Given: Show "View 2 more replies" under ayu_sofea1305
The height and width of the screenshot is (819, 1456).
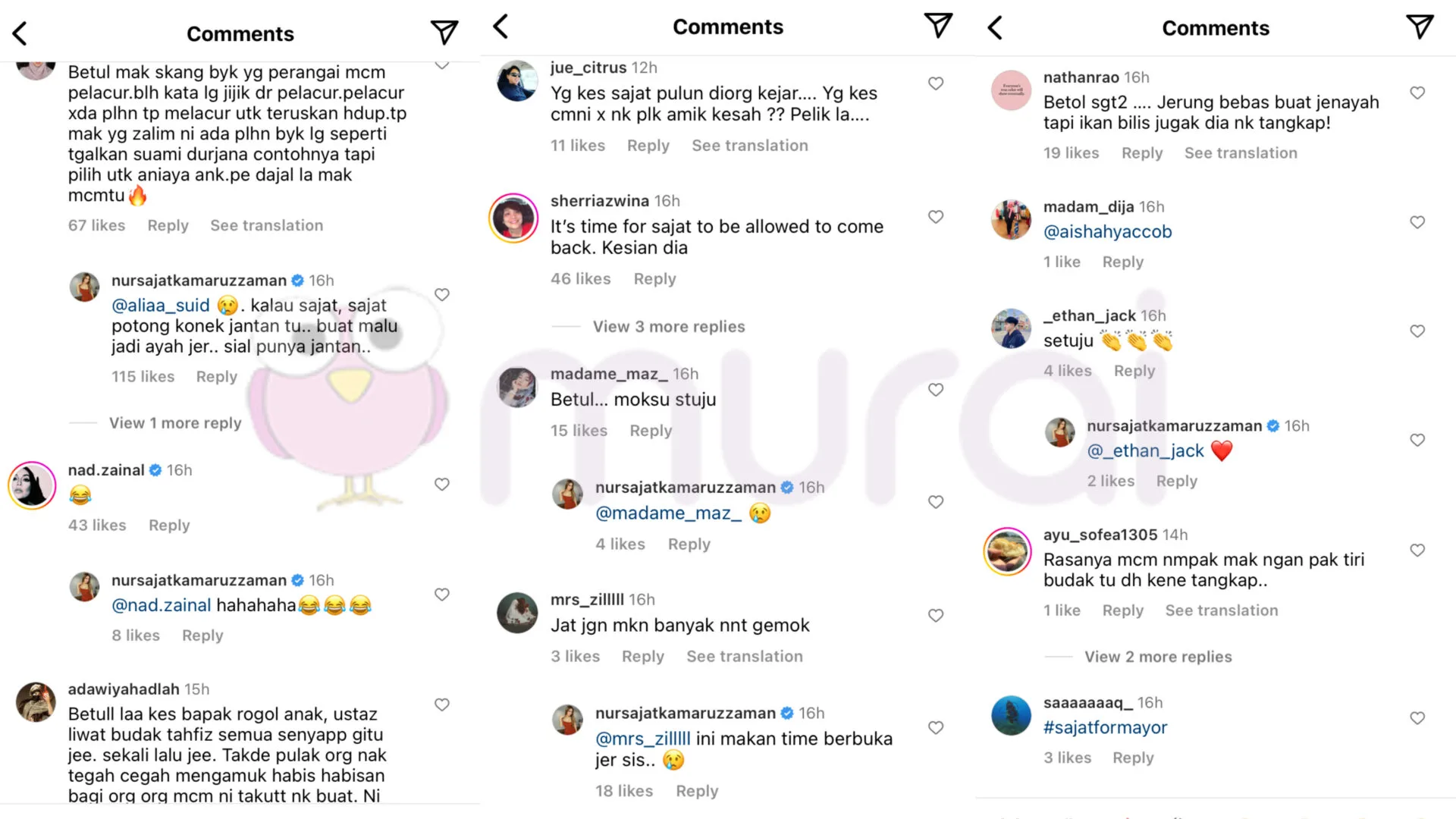Looking at the screenshot, I should click(1158, 657).
